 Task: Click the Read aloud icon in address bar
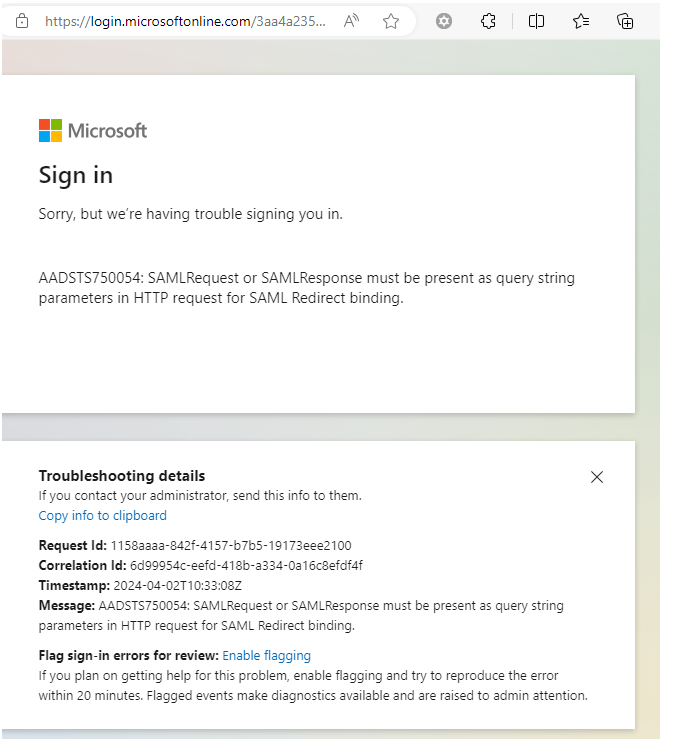351,21
